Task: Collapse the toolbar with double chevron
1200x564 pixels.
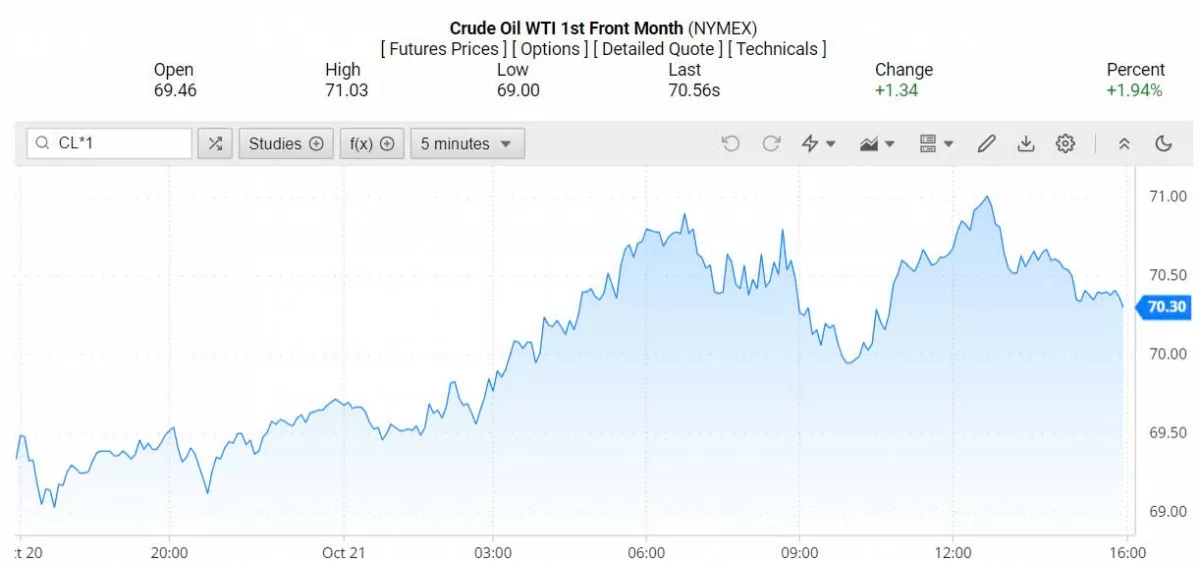Action: 1124,144
